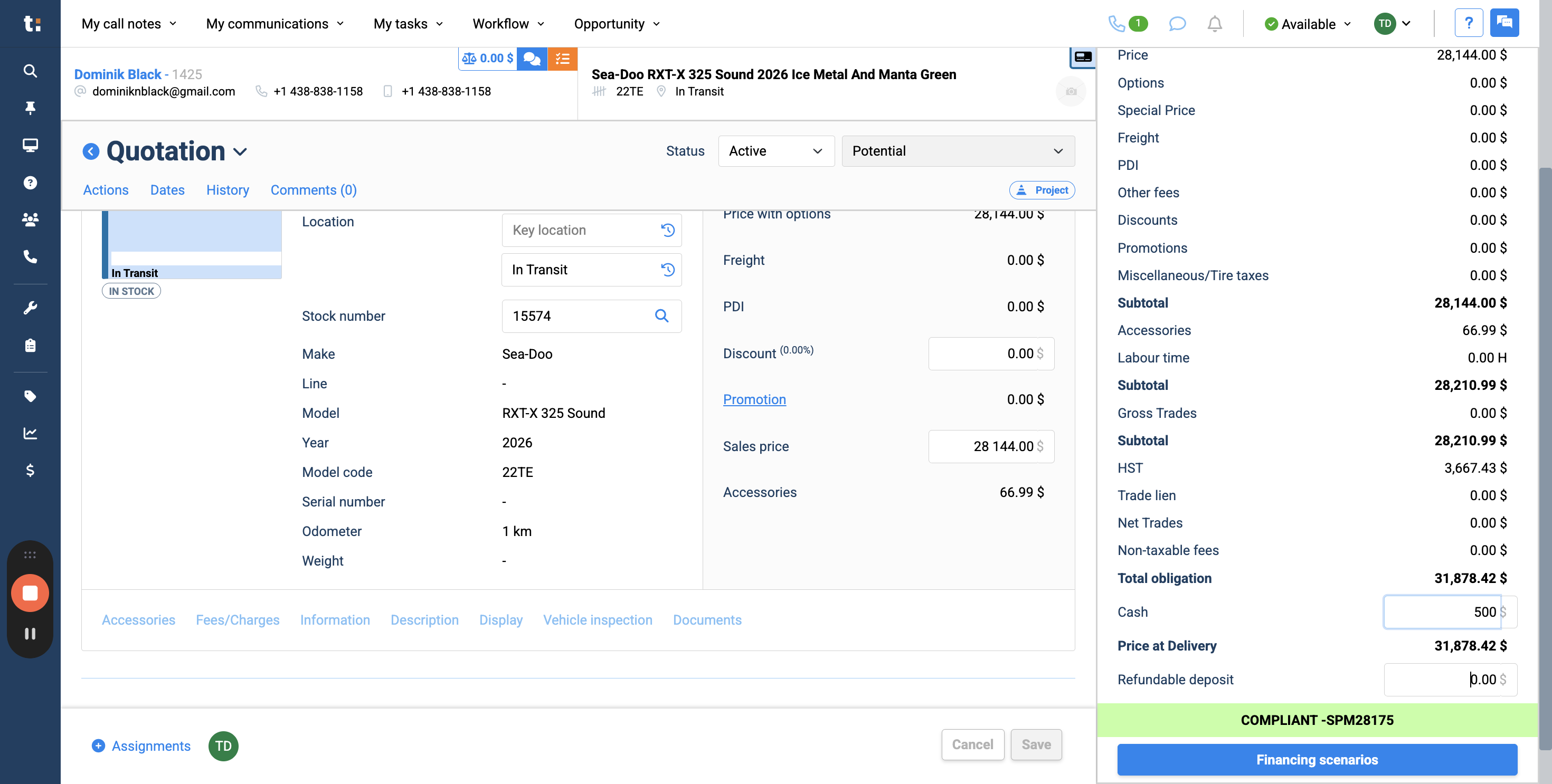Open the chat bubble icon in top bar
Screen dimensions: 1552x784
tap(1177, 24)
